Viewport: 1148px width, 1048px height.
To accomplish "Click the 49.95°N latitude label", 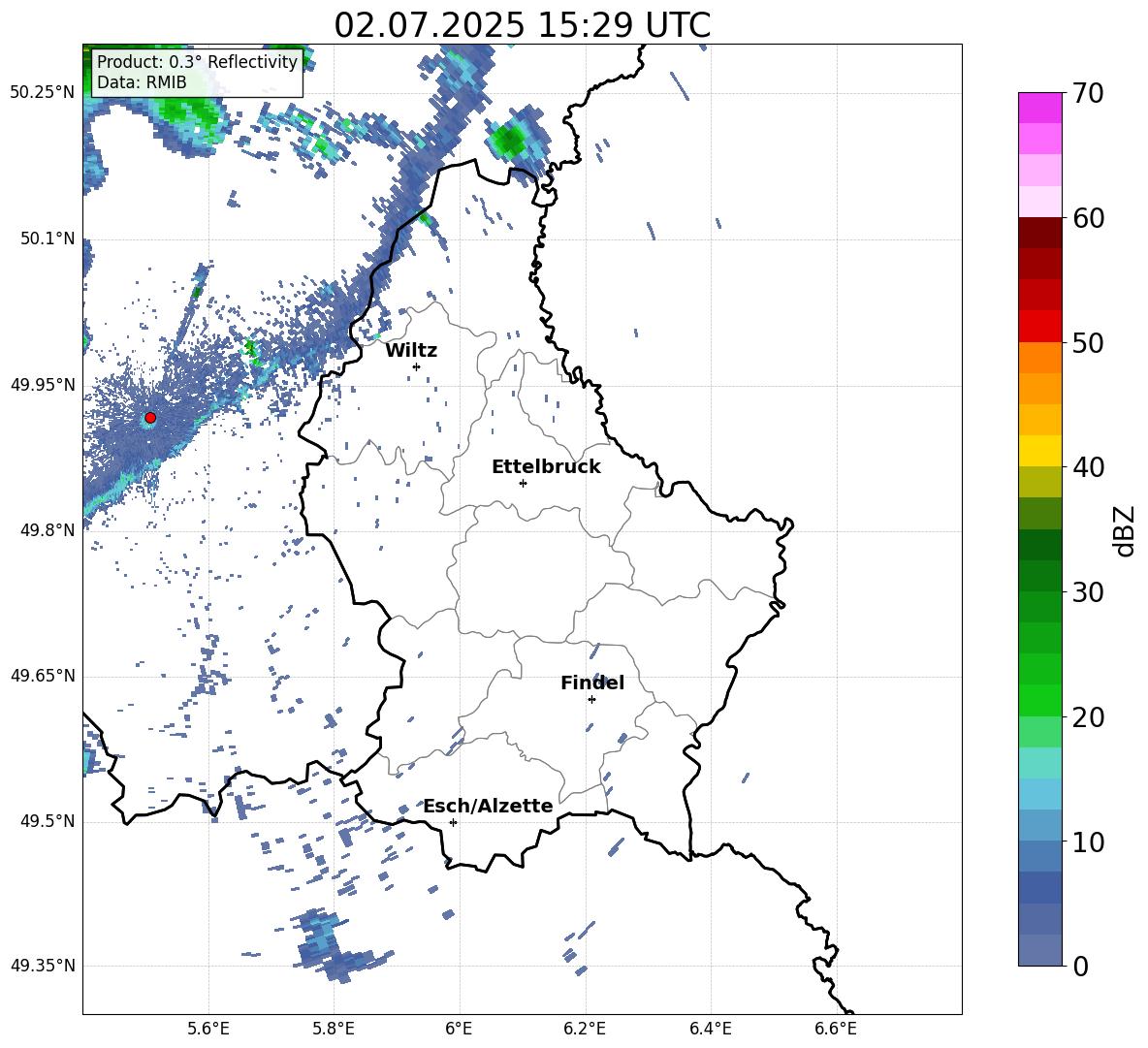I will [43, 384].
